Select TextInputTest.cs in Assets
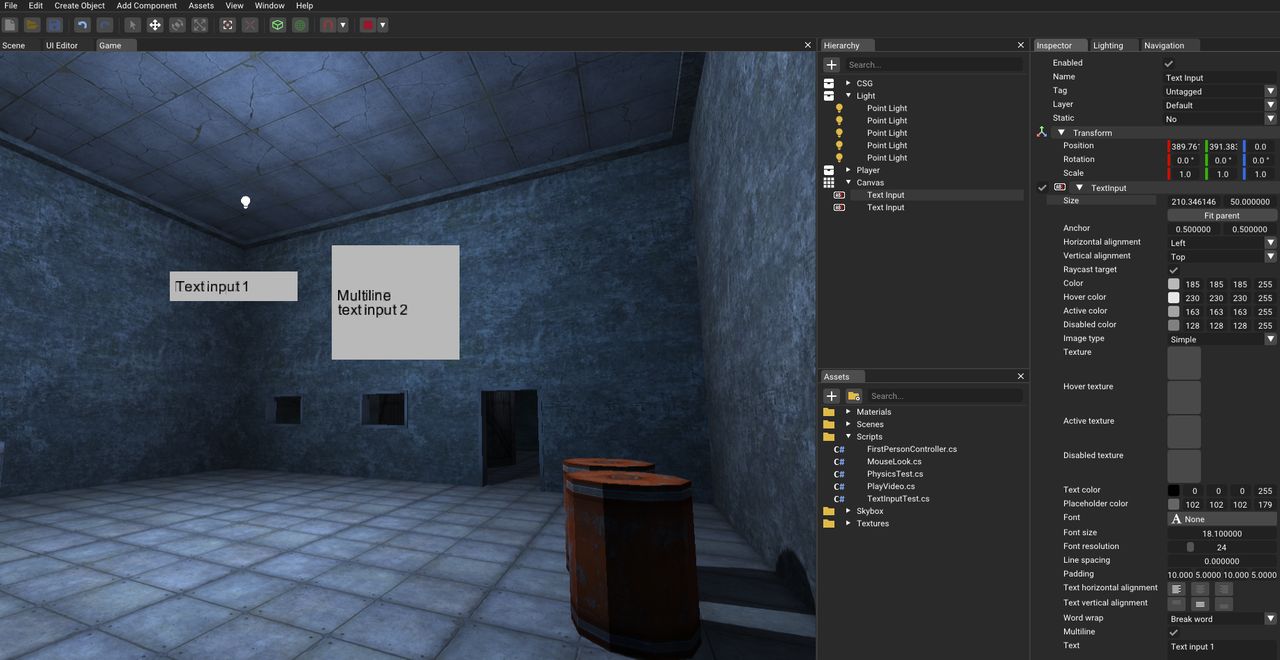 (898, 498)
